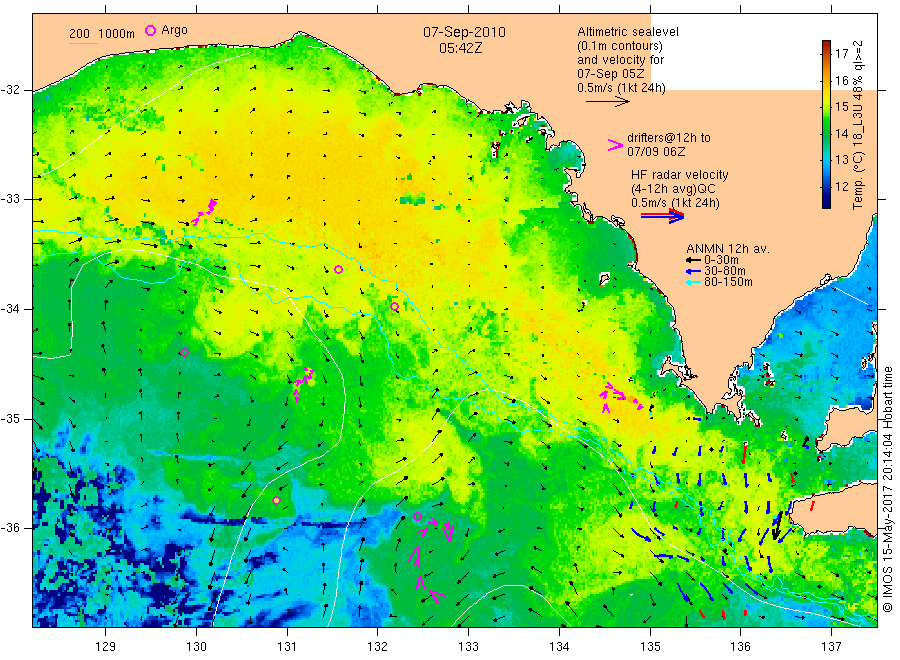The height and width of the screenshot is (660, 900).
Task: Select Argo float marker near 131.6E, 33.6S
Action: tap(339, 269)
